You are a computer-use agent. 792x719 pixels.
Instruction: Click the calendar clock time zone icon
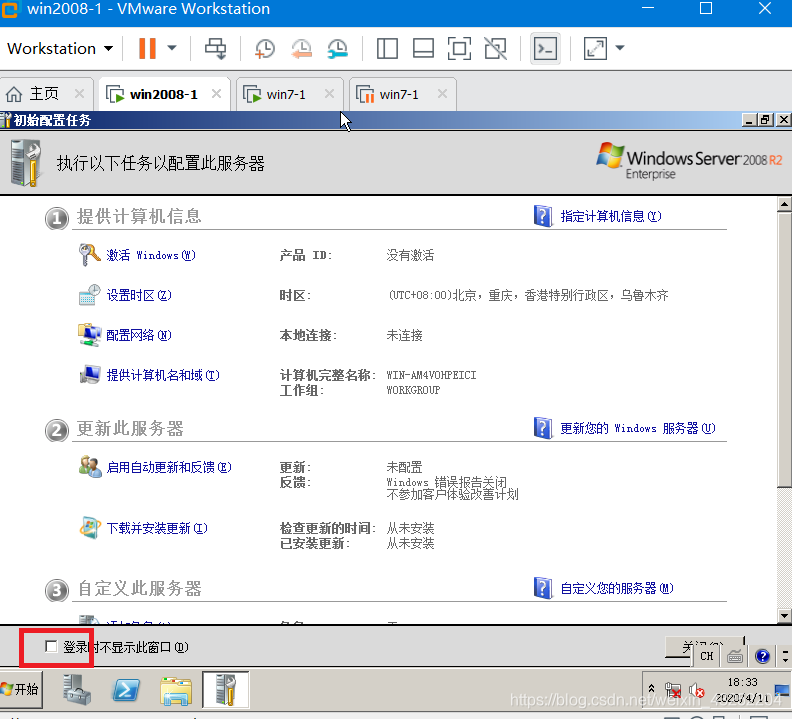click(89, 295)
